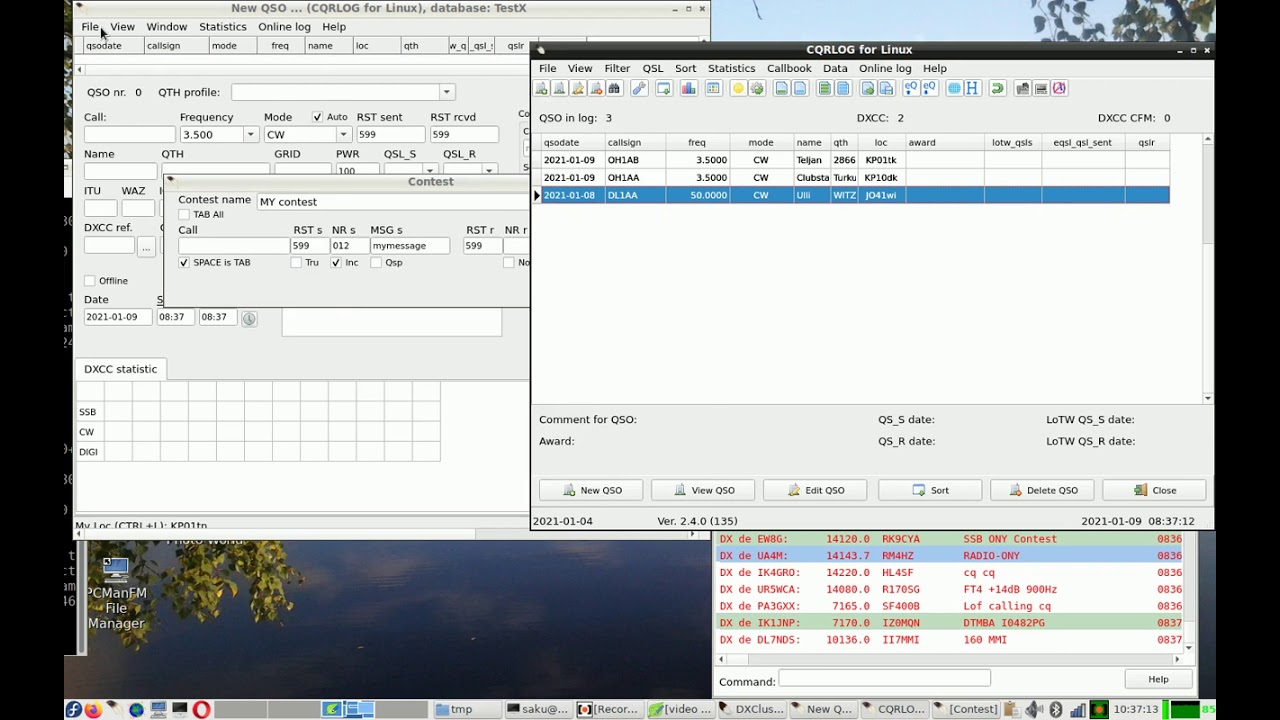Click the edit QSO pencil toolbar icon

[x=578, y=88]
